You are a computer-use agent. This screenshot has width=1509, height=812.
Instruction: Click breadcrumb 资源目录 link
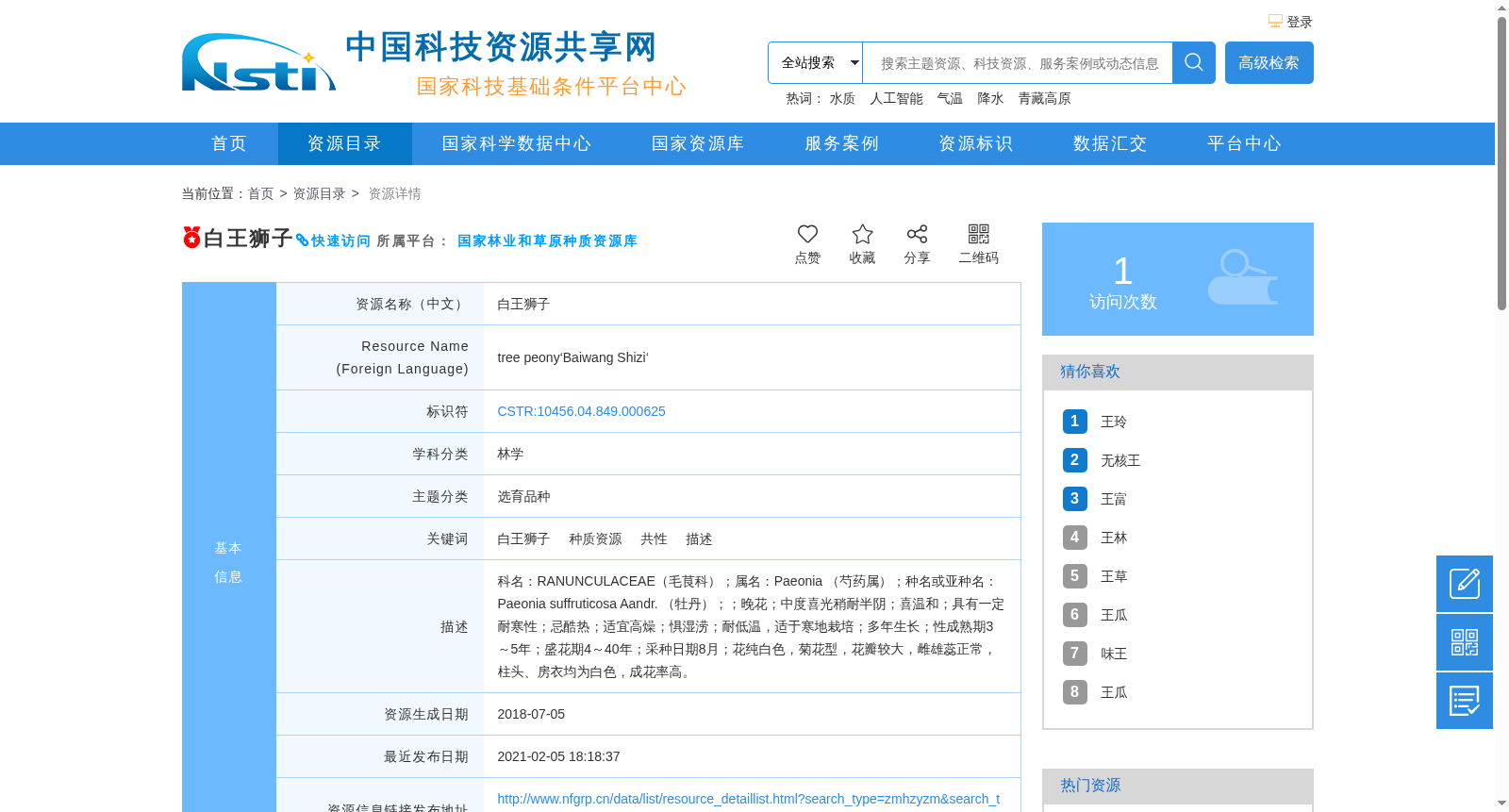(x=319, y=193)
